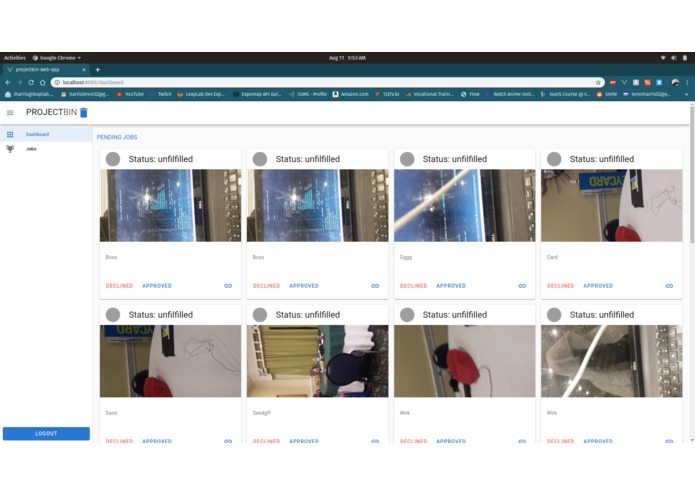
Task: Open the Card job photo thumbnail
Action: [x=612, y=206]
